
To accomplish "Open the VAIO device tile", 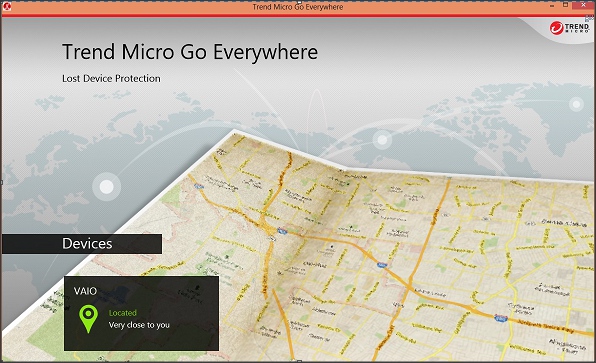I will [x=141, y=313].
